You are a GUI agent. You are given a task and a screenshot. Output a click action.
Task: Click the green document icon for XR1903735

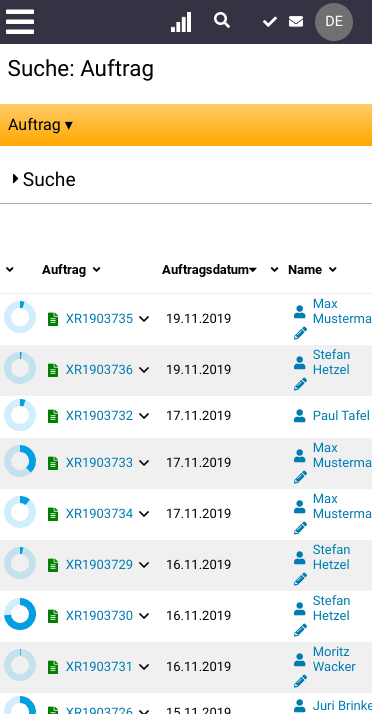[53, 319]
